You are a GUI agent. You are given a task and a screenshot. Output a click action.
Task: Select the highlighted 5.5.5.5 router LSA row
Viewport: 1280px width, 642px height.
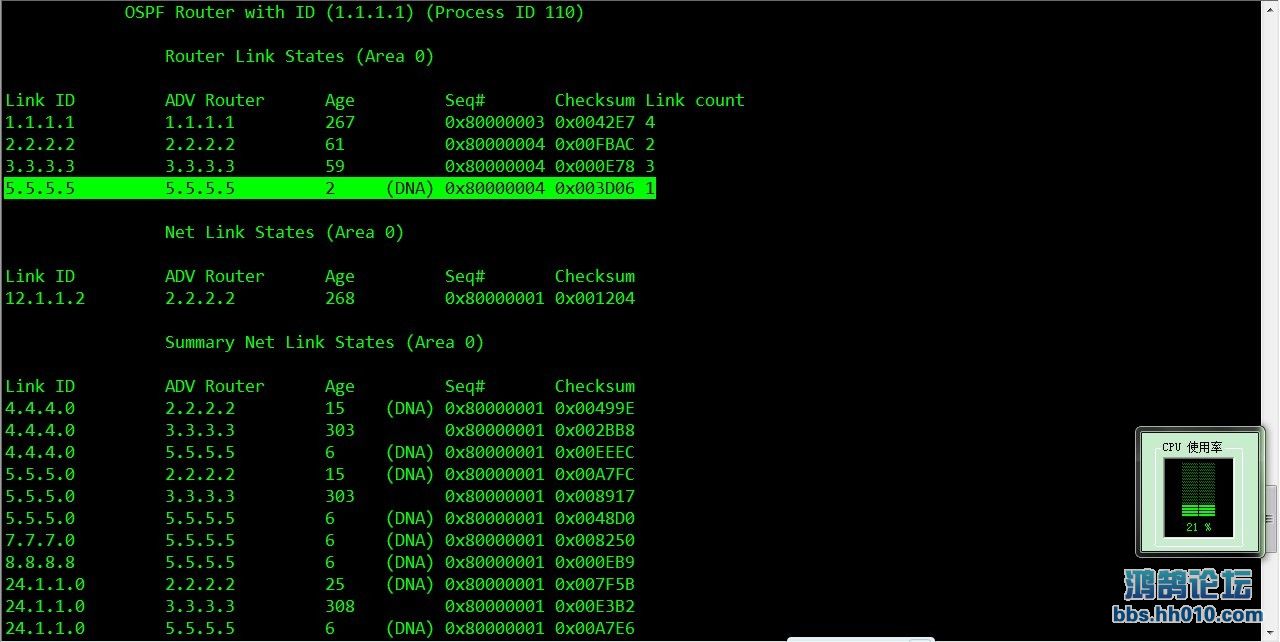(330, 188)
